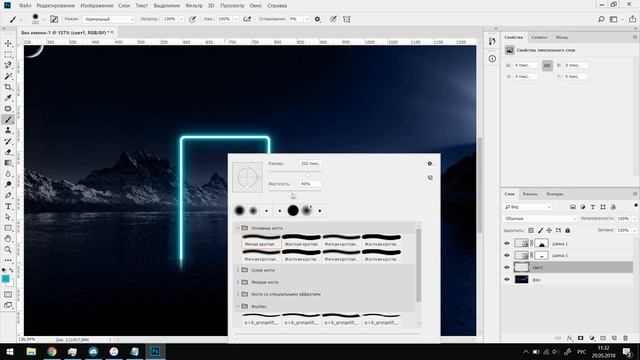Select the Eraser tool
Screen dimensions: 640x360
[8, 152]
